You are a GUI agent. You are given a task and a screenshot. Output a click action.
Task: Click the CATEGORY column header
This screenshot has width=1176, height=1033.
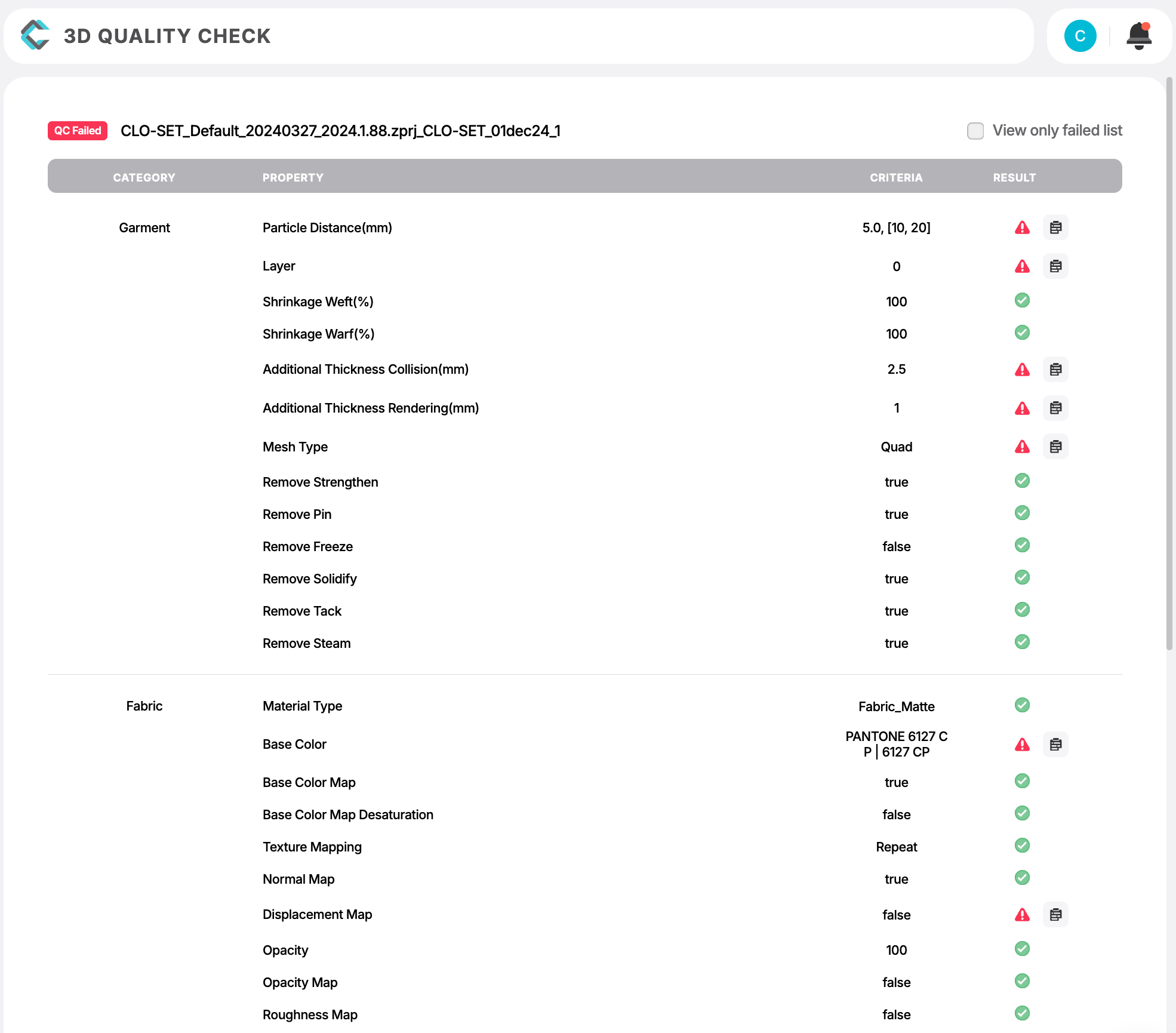tap(144, 177)
